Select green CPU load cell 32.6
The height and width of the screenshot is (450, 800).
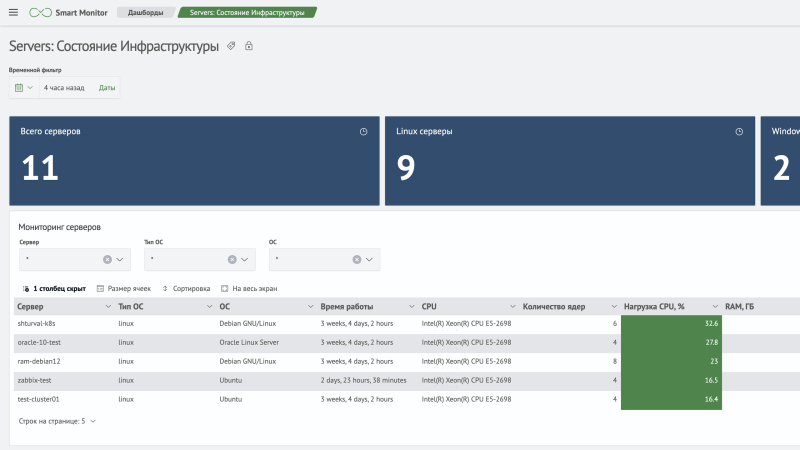pos(671,323)
